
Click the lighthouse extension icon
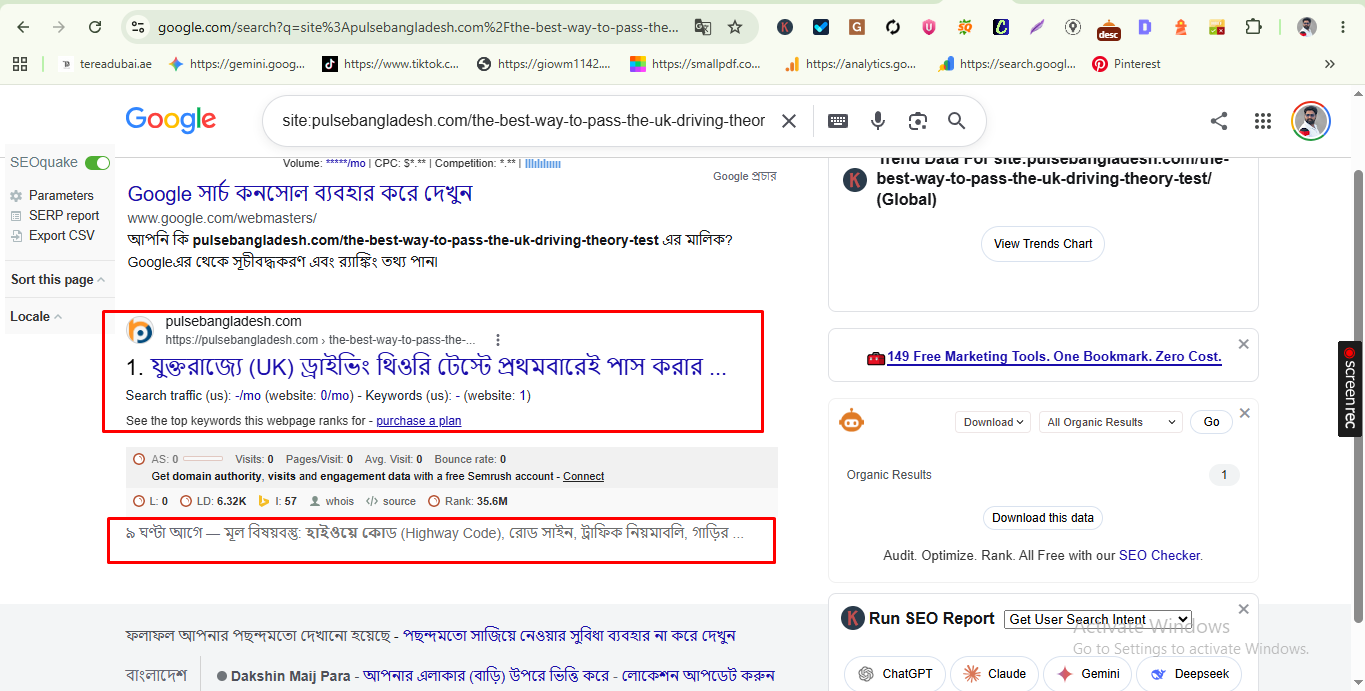[1181, 27]
